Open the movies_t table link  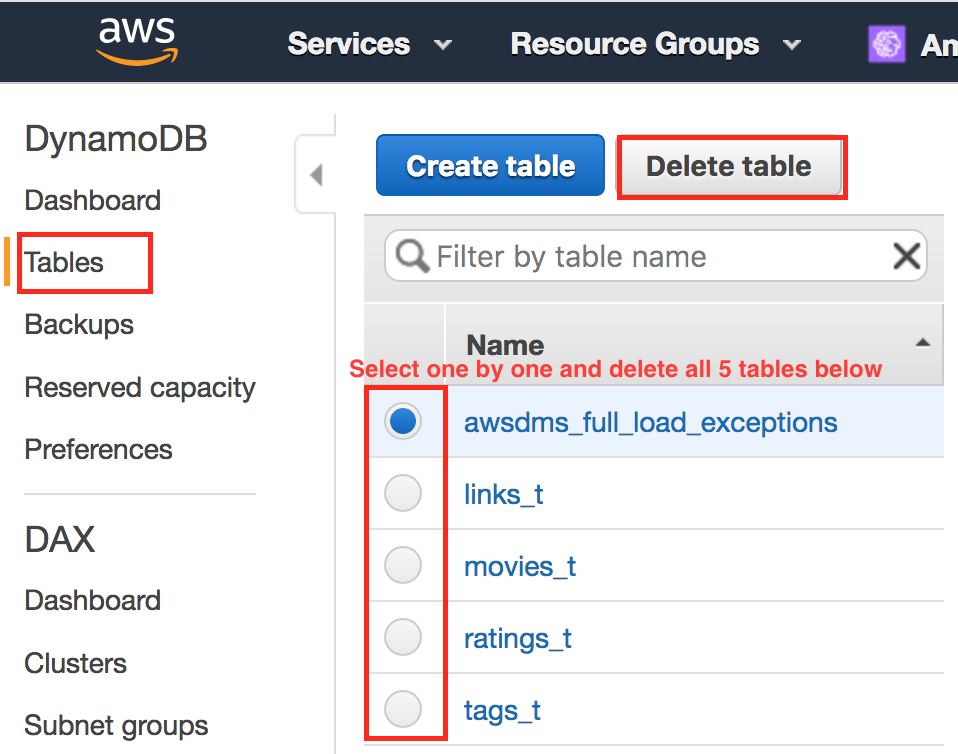pos(519,565)
